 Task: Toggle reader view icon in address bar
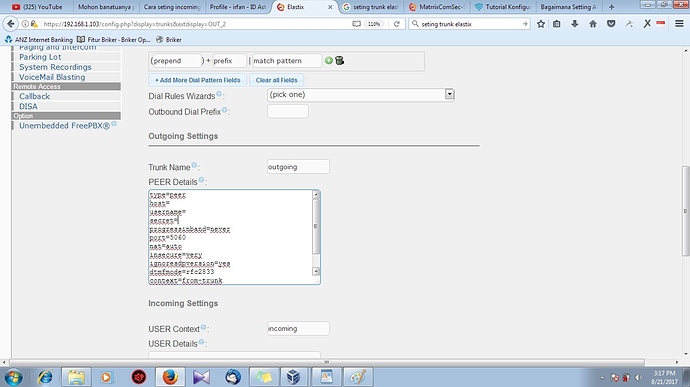click(x=356, y=24)
